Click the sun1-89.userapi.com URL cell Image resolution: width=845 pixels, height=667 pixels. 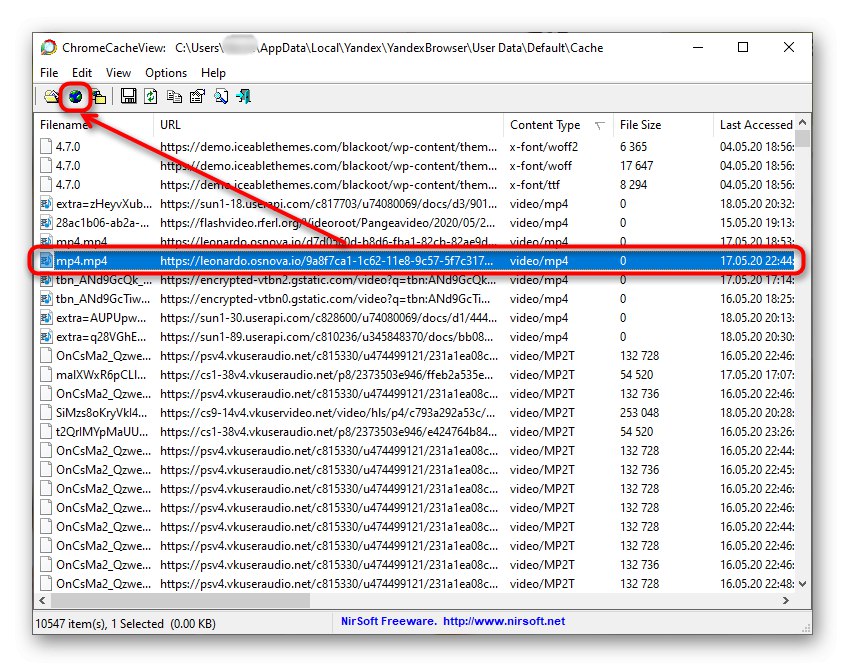point(327,337)
